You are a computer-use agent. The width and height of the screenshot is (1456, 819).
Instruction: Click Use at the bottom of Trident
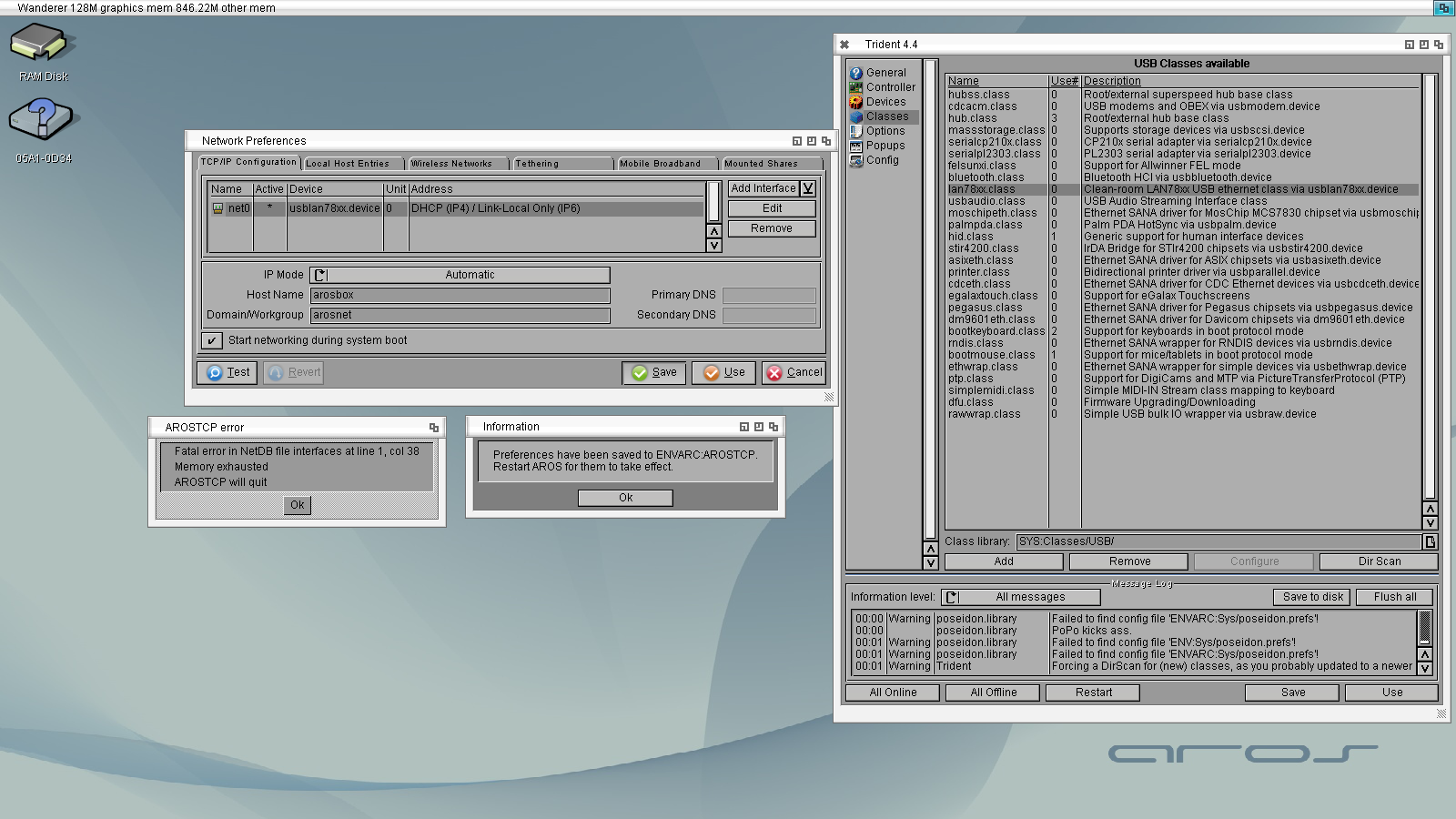[x=1392, y=693]
